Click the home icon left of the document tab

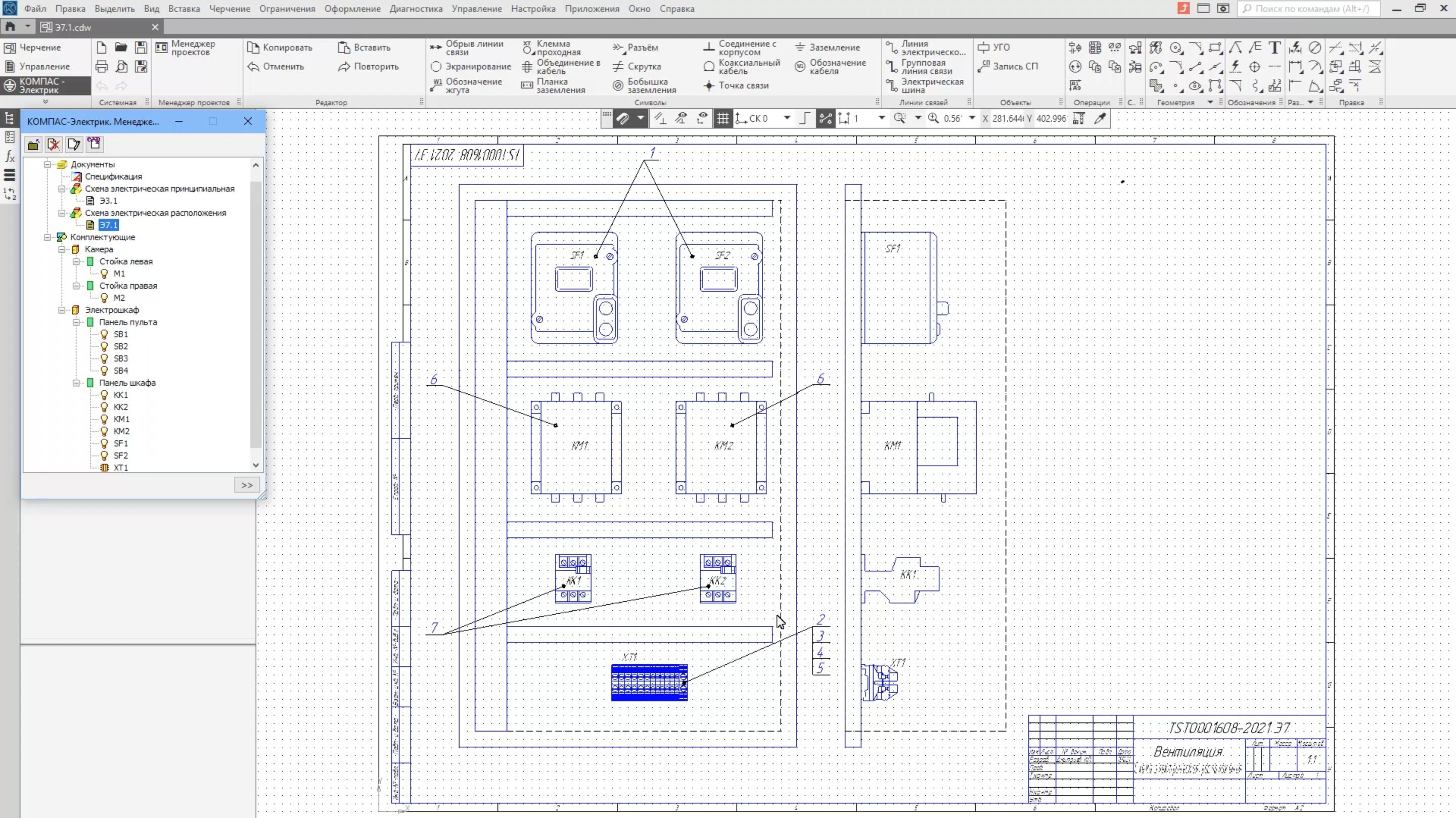[10, 27]
